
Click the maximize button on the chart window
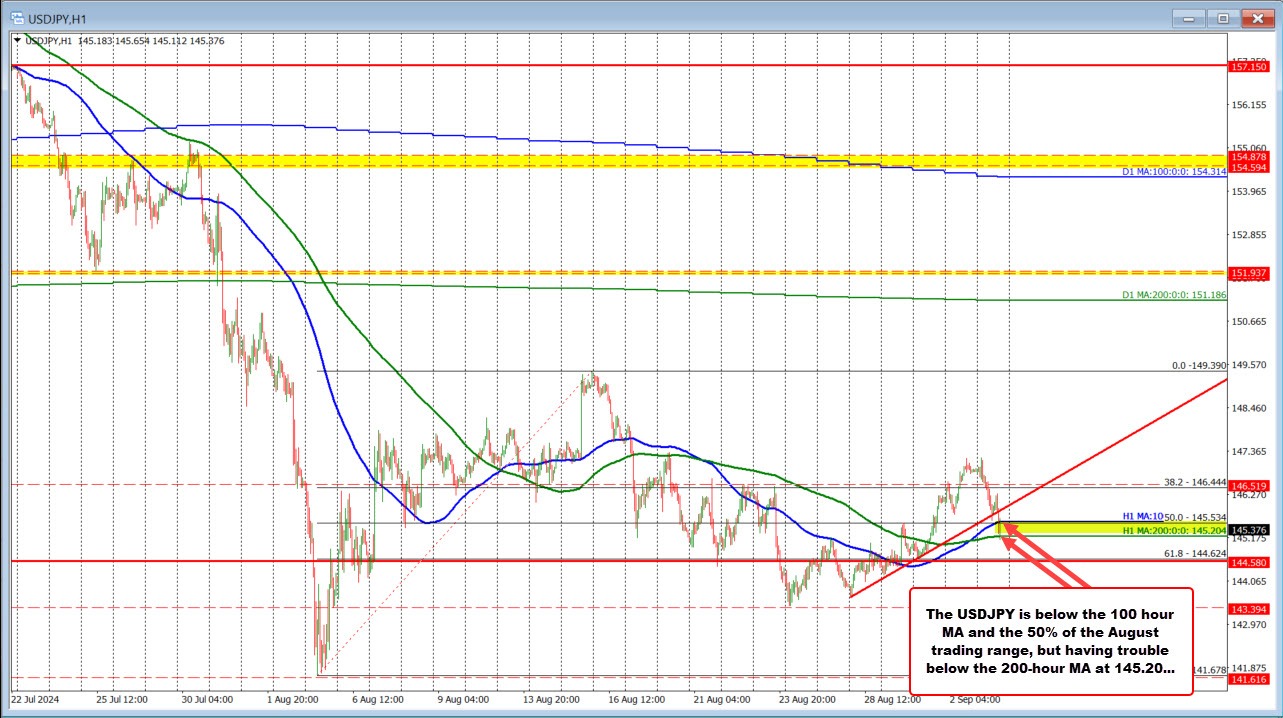click(1221, 18)
